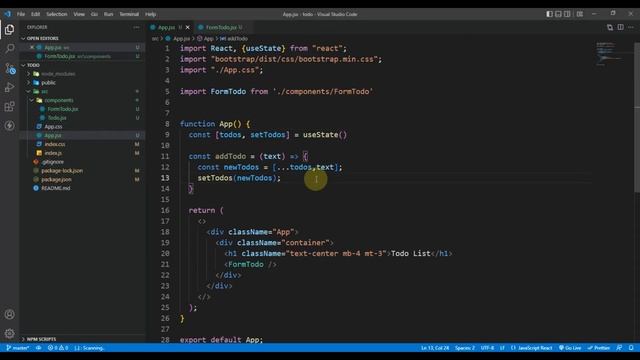
Task: Collapse the src folder
Action: tap(44, 91)
